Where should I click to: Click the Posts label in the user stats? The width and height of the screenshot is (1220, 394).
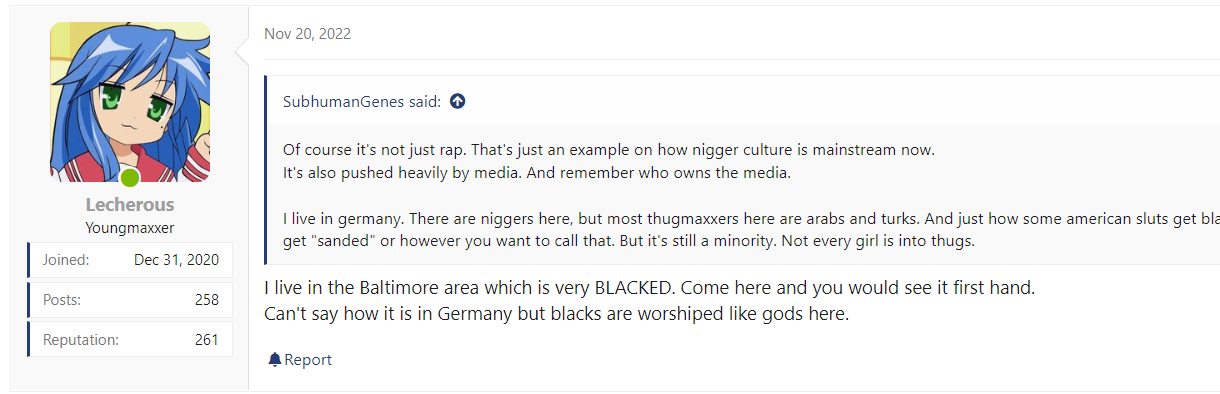[62, 300]
